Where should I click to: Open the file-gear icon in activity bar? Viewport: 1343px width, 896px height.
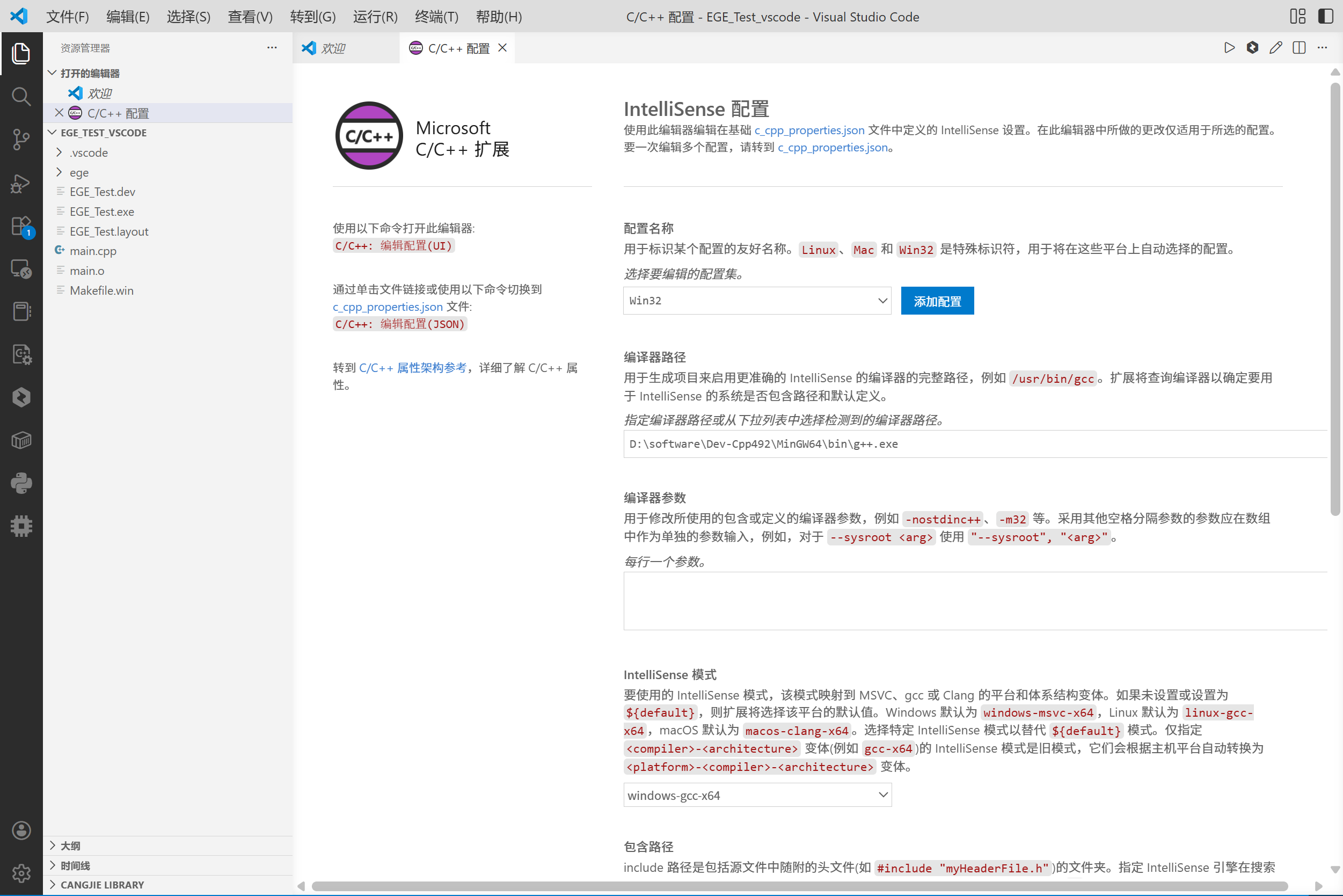[x=21, y=354]
